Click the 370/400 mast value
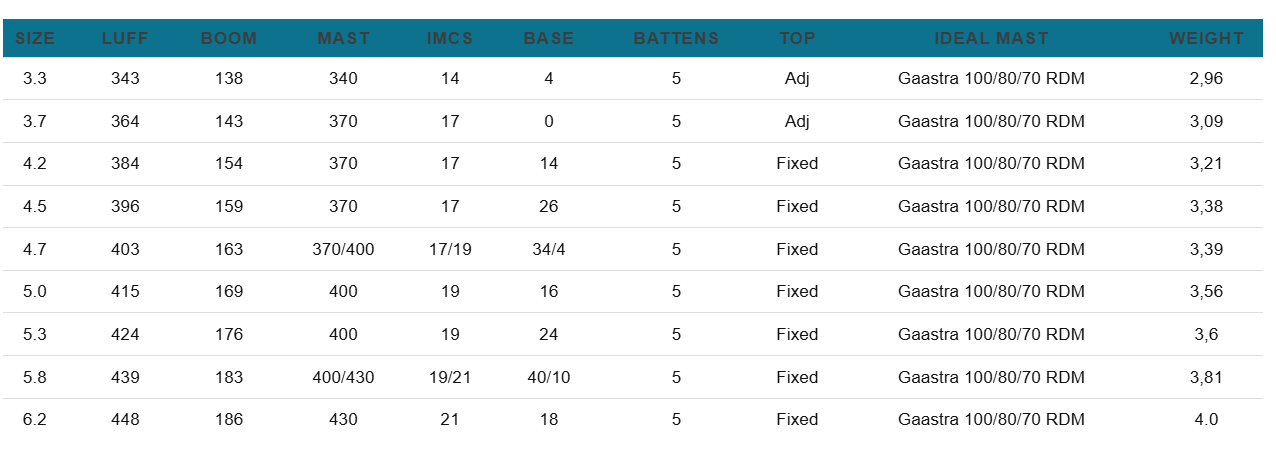Image resolution: width=1276 pixels, height=464 pixels. pyautogui.click(x=343, y=249)
